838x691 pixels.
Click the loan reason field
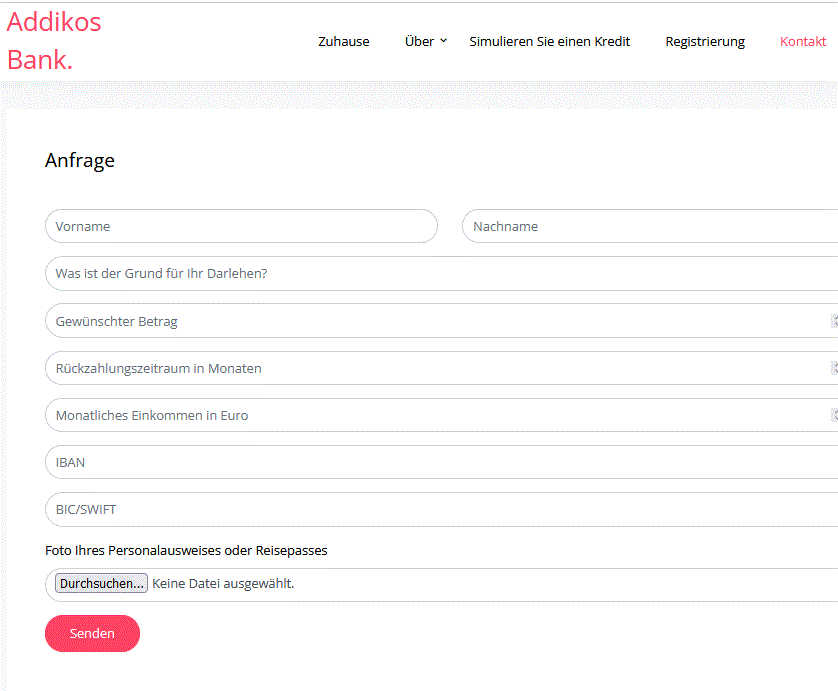click(x=441, y=274)
